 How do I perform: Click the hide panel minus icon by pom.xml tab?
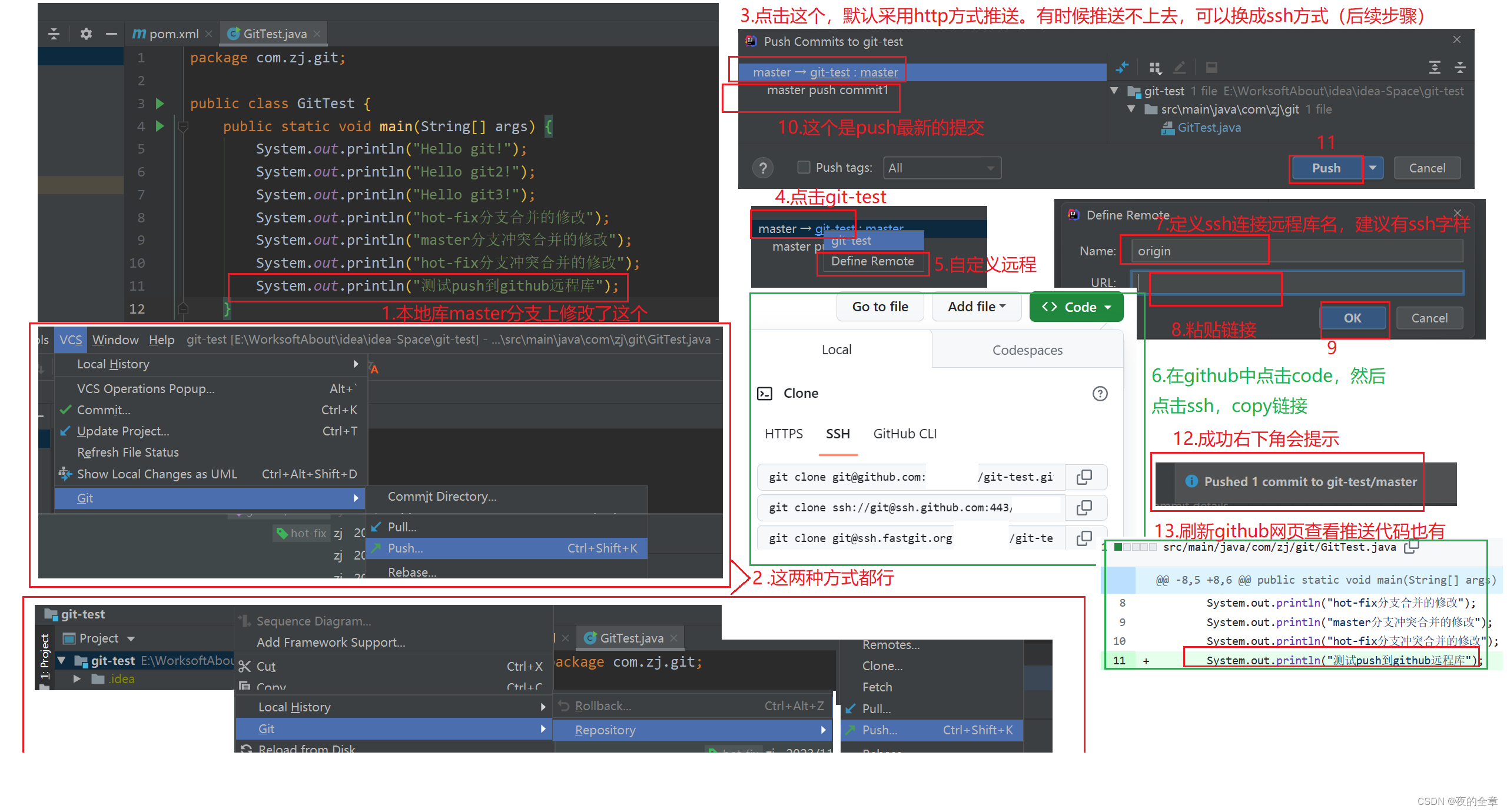[111, 34]
